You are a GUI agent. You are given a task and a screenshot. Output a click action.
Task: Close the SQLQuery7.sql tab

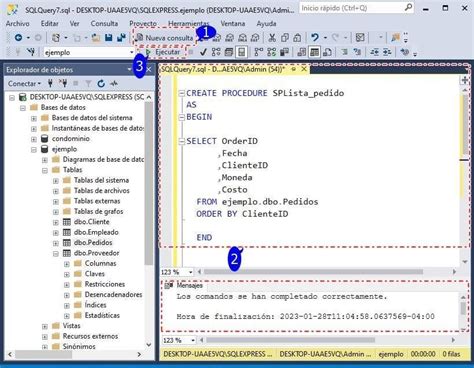[x=304, y=69]
